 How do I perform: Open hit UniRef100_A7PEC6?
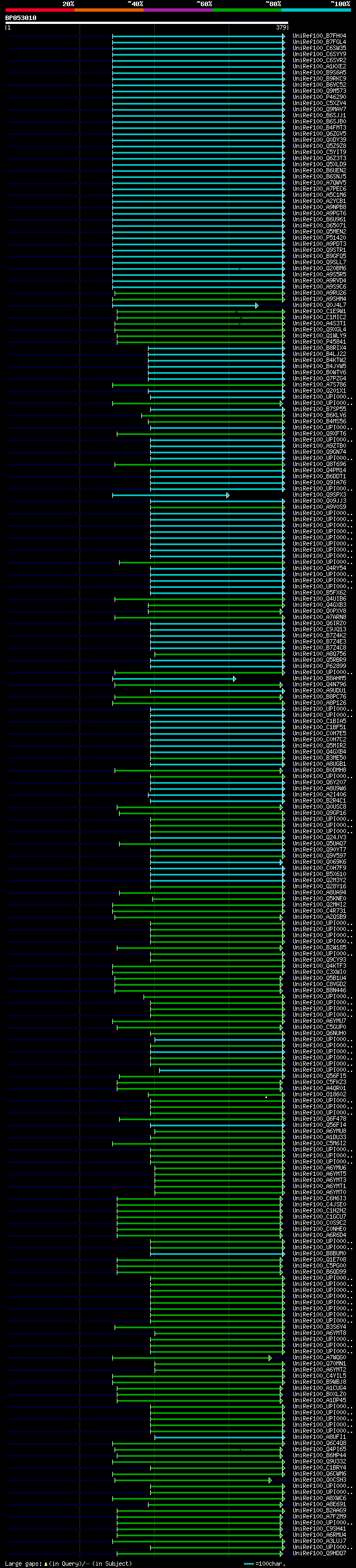click(x=319, y=189)
